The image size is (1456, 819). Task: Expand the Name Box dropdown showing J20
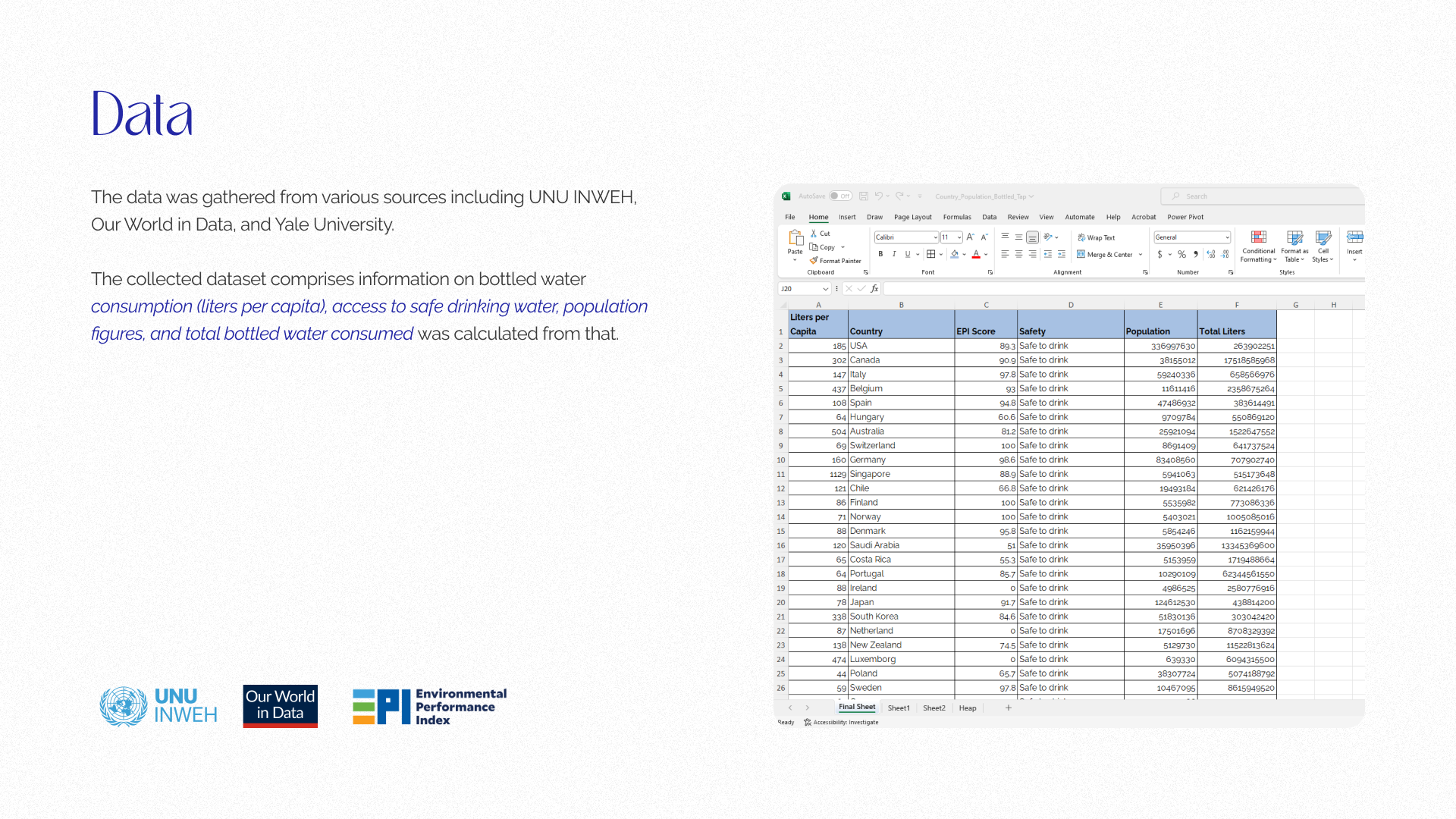pyautogui.click(x=825, y=289)
